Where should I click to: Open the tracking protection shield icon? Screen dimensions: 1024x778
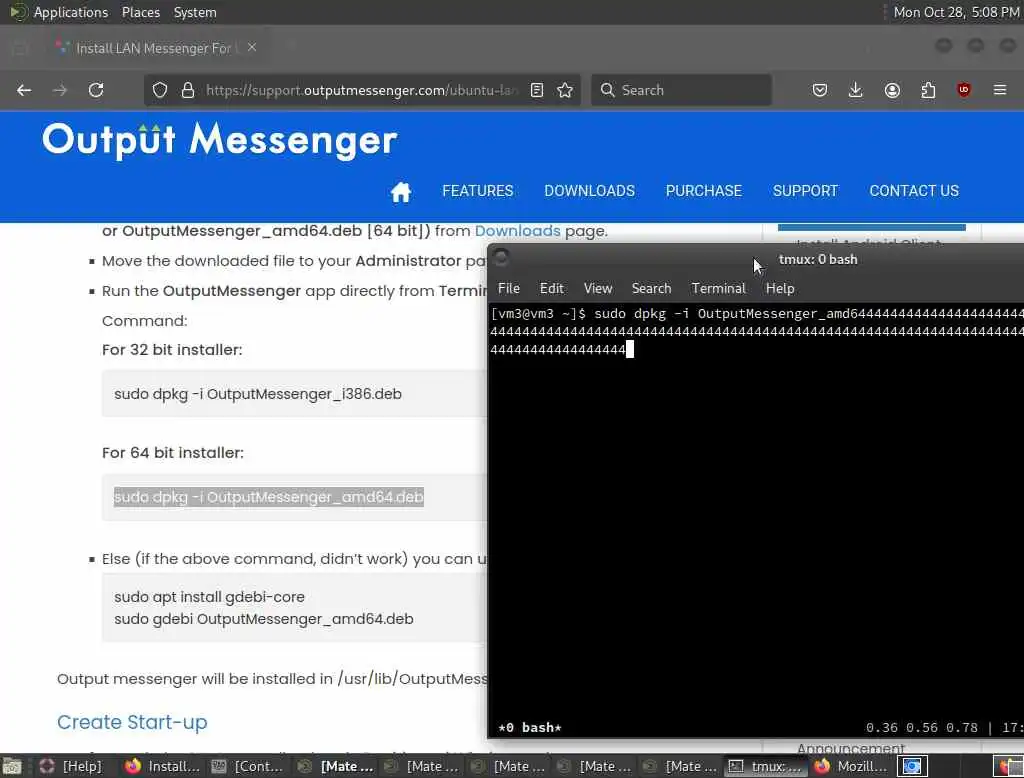tap(160, 90)
